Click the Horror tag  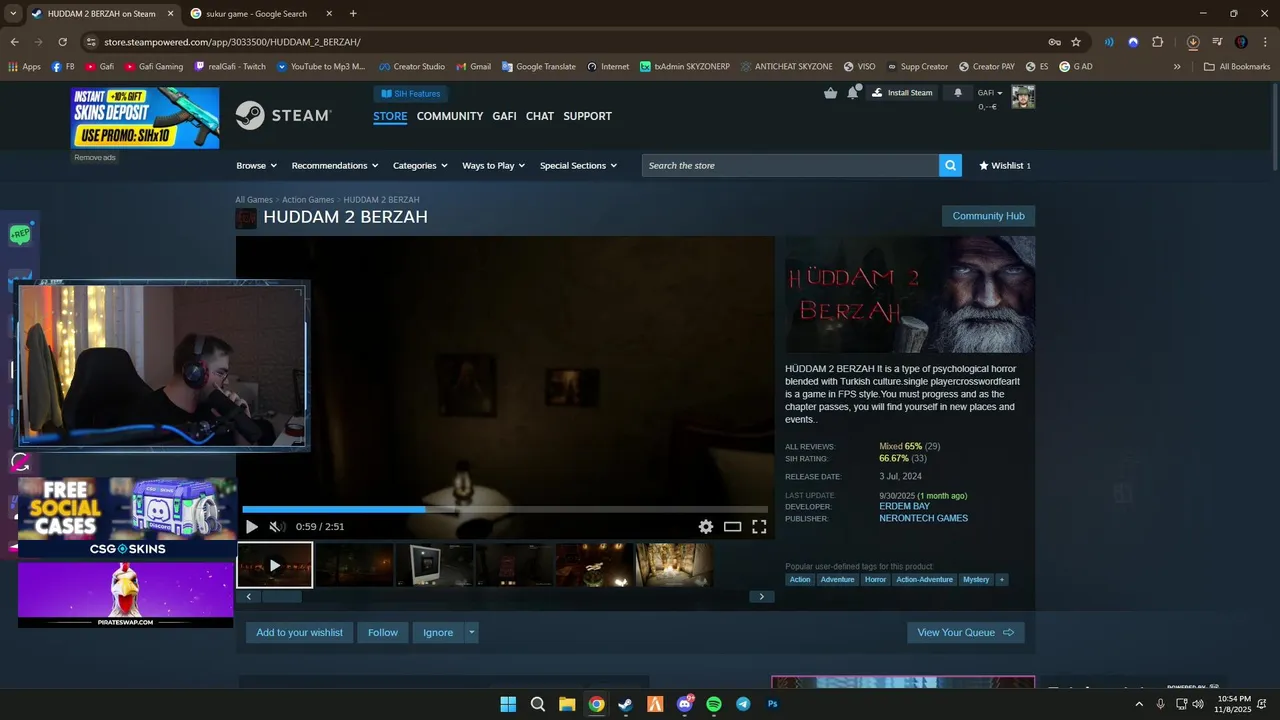[x=875, y=580]
